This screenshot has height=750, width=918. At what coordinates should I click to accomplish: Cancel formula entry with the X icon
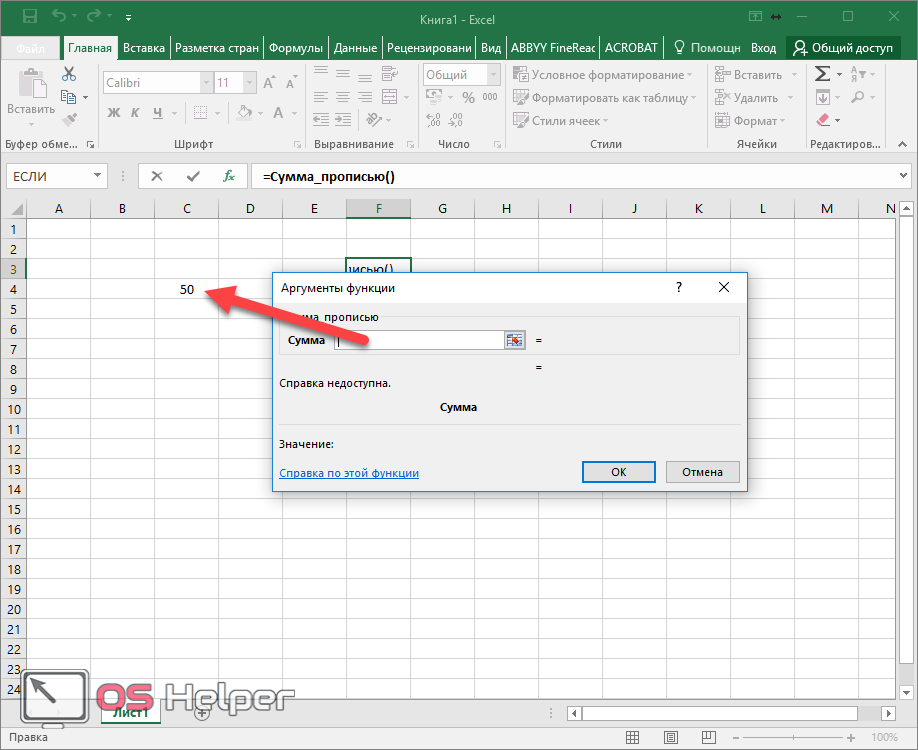pyautogui.click(x=157, y=176)
